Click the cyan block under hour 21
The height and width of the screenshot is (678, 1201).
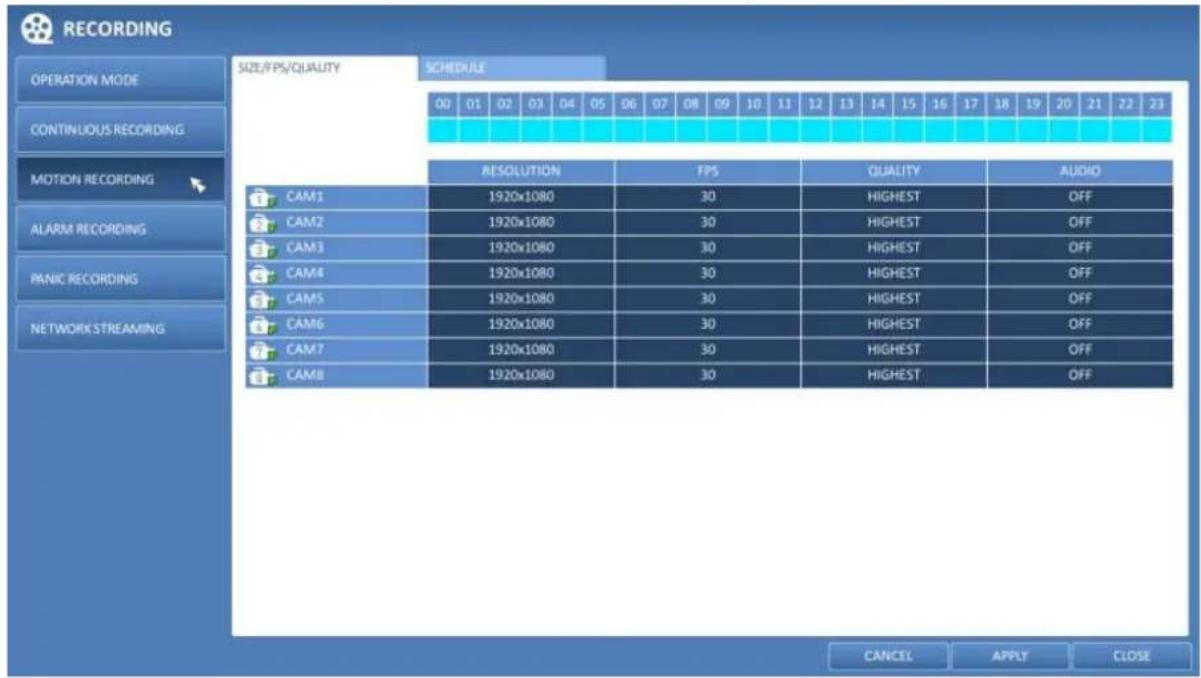[1094, 130]
